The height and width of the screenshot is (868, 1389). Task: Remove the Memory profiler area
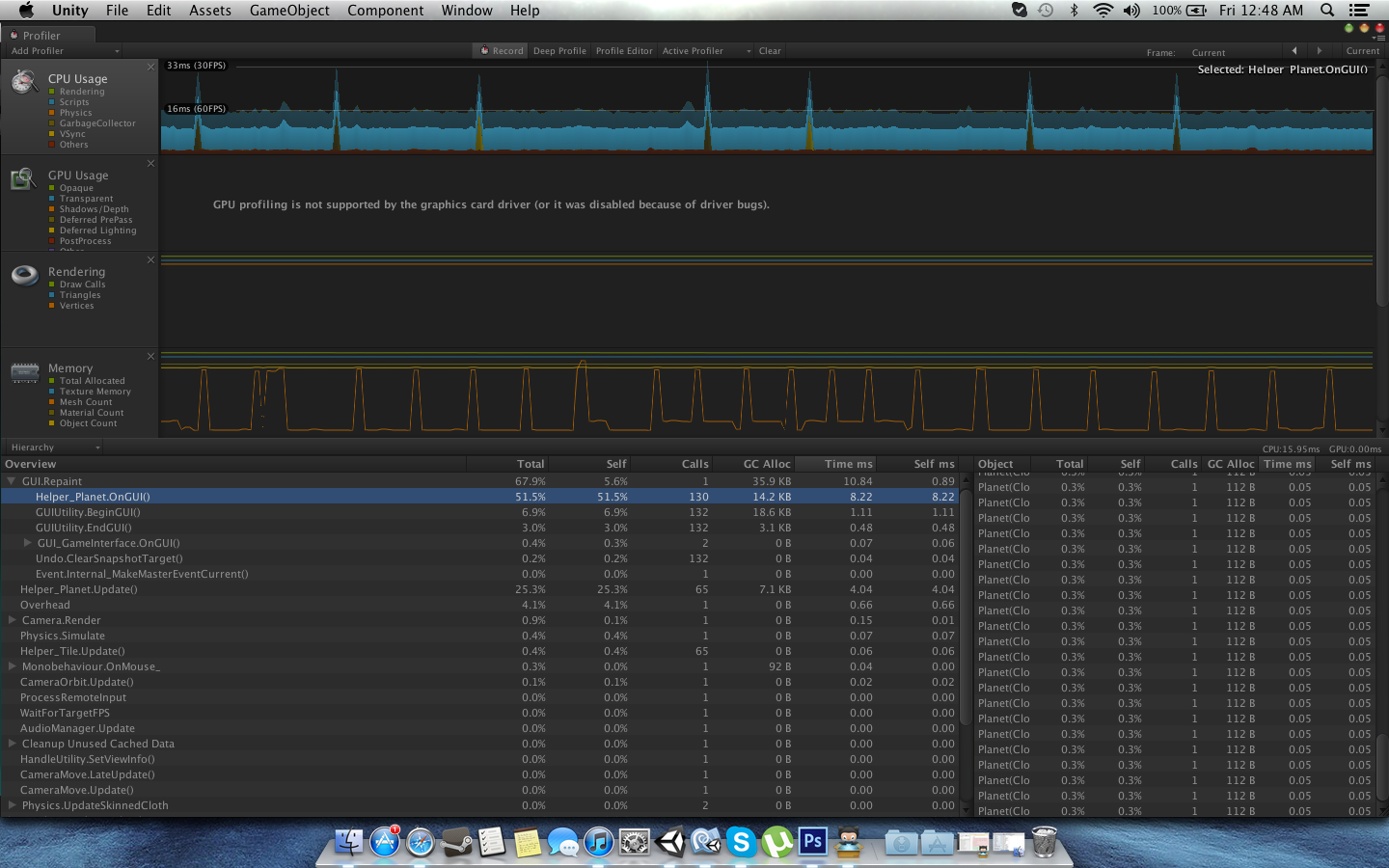point(150,356)
